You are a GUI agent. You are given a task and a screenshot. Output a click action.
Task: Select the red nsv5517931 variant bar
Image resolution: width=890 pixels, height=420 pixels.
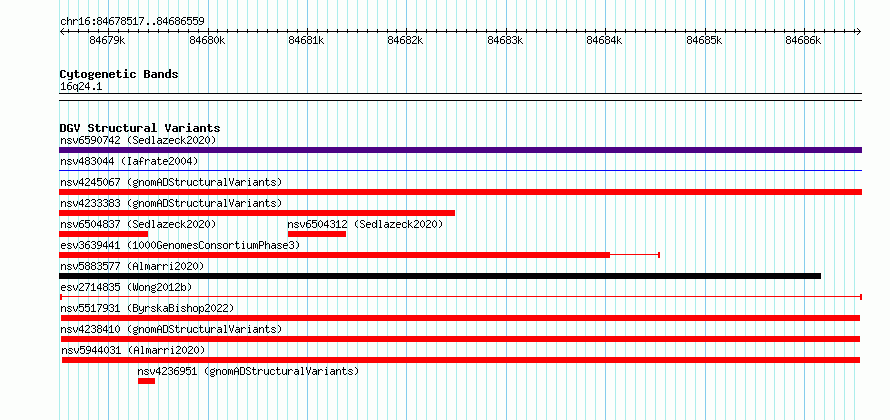[460, 318]
